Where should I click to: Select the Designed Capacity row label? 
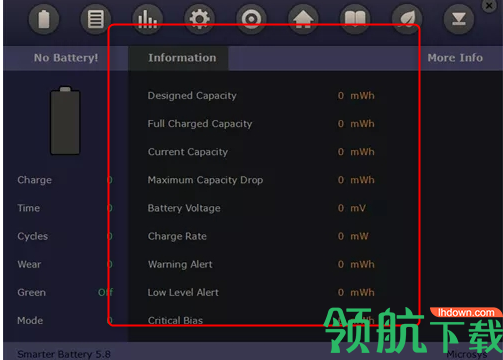[192, 96]
